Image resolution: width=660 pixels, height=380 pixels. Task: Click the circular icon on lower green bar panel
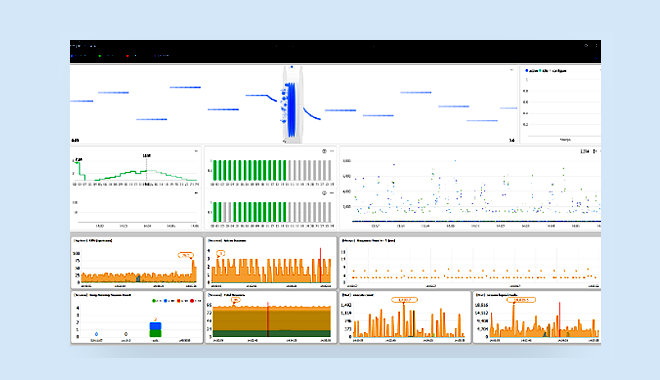[324, 193]
